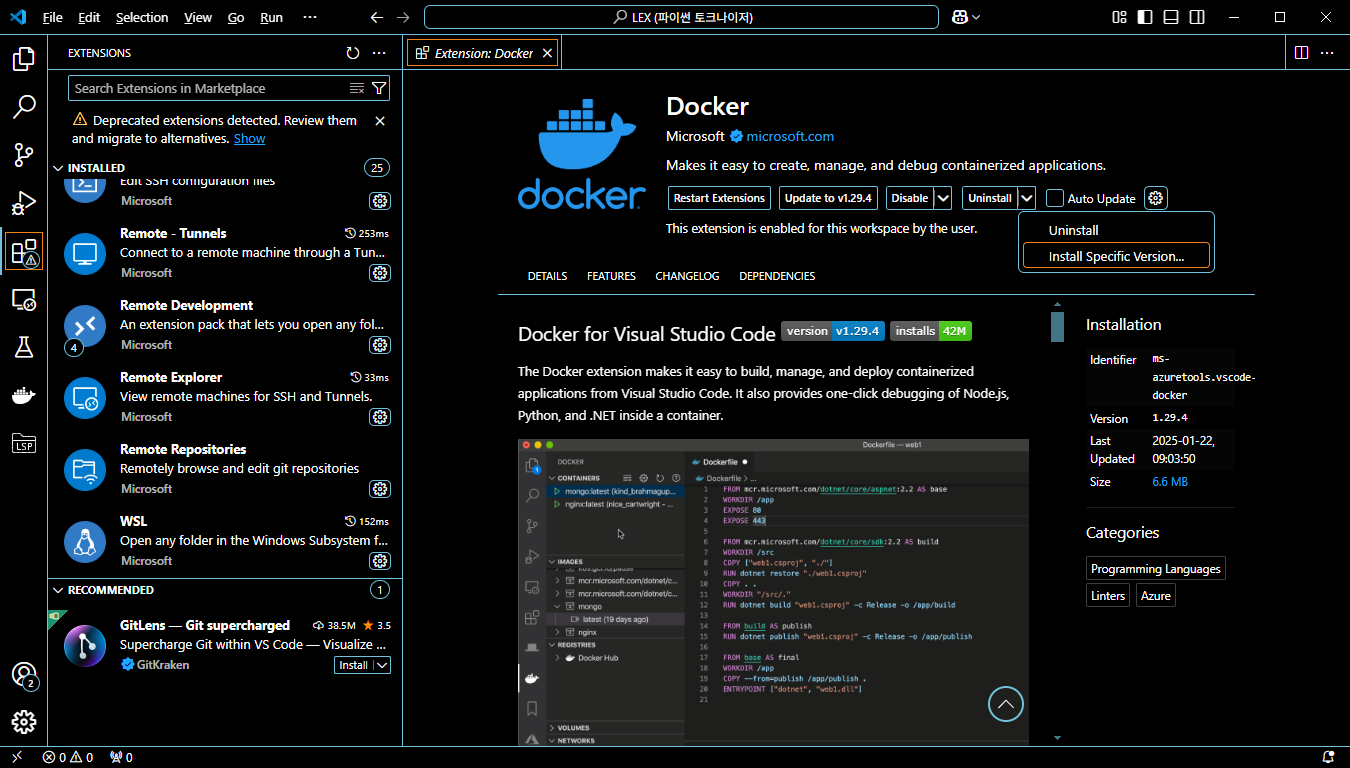Open Remote Explorer in activity bar
This screenshot has height=768, width=1350.
click(x=24, y=299)
